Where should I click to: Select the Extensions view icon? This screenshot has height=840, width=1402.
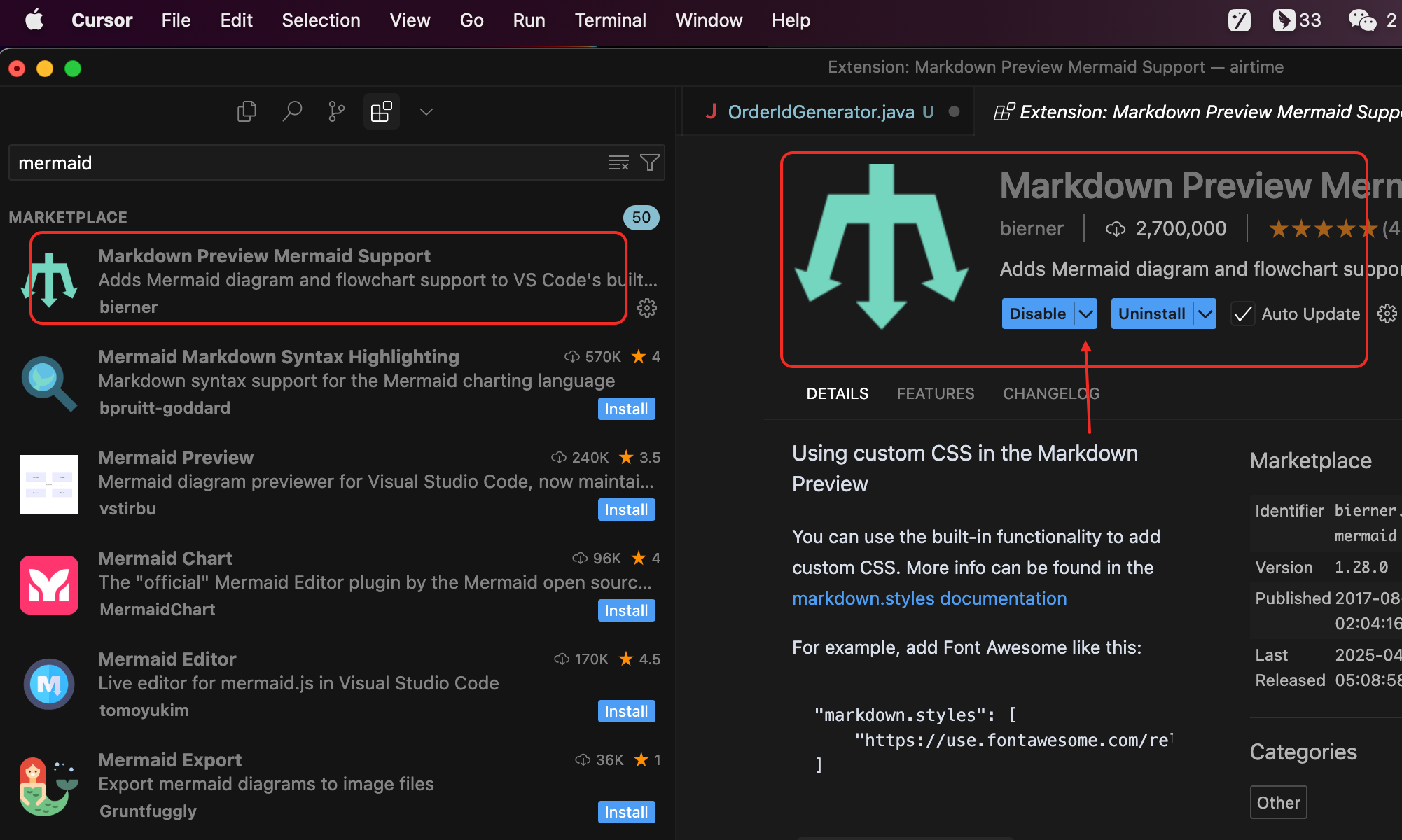[381, 111]
